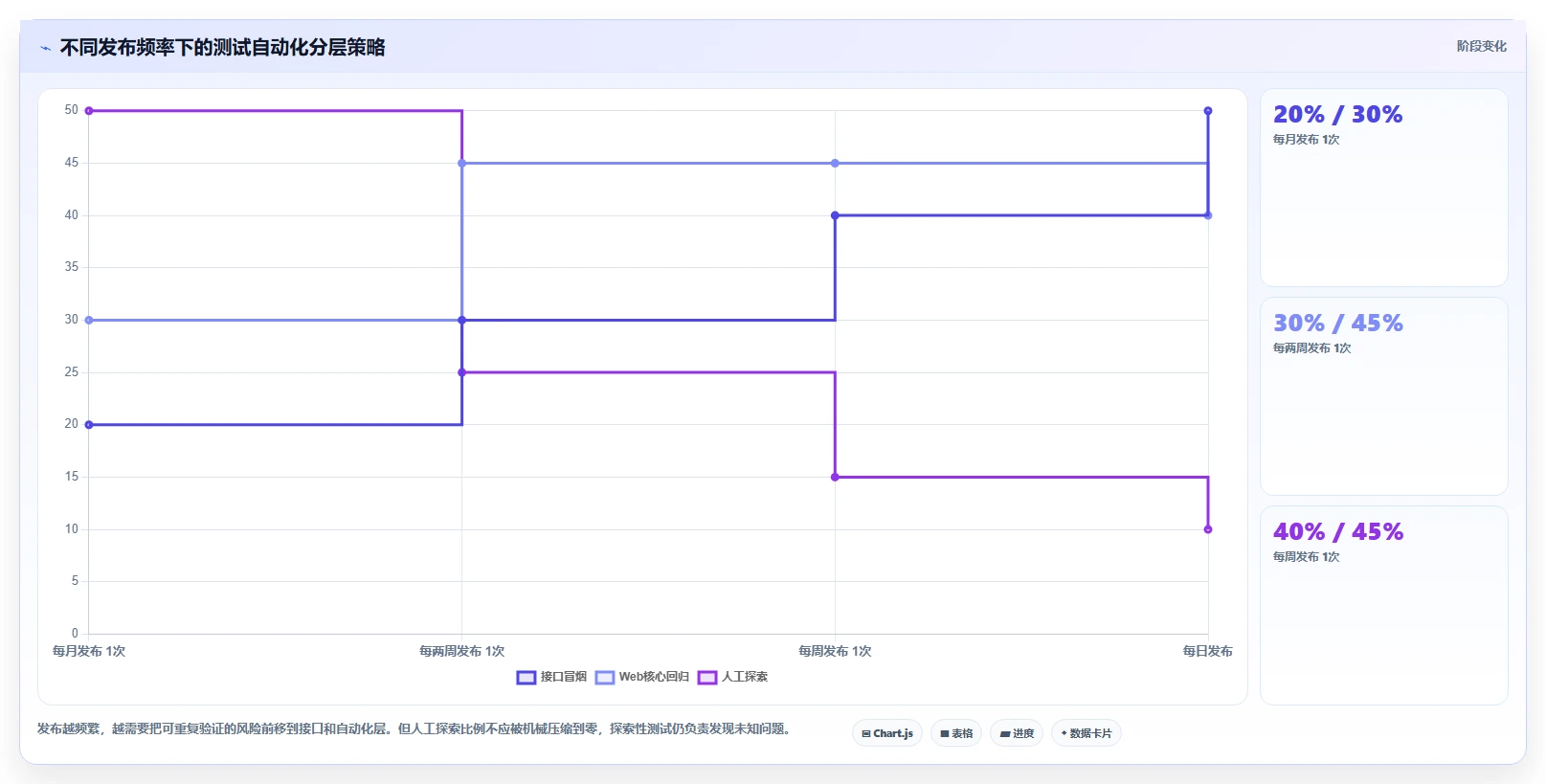Click the 每周发布 1次 x-axis label
Screen dimensions: 1546x784
[835, 651]
